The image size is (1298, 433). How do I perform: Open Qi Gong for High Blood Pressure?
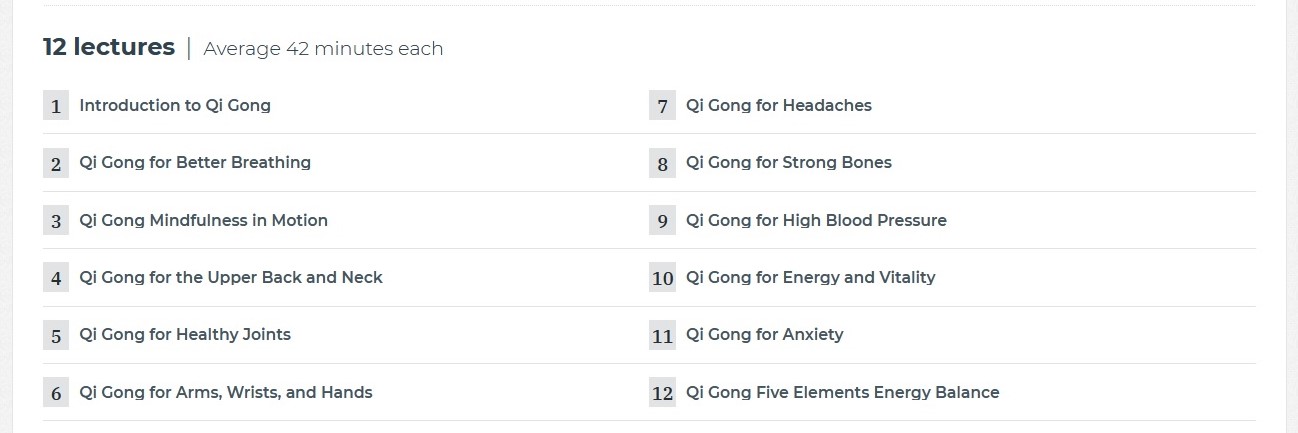click(x=816, y=220)
